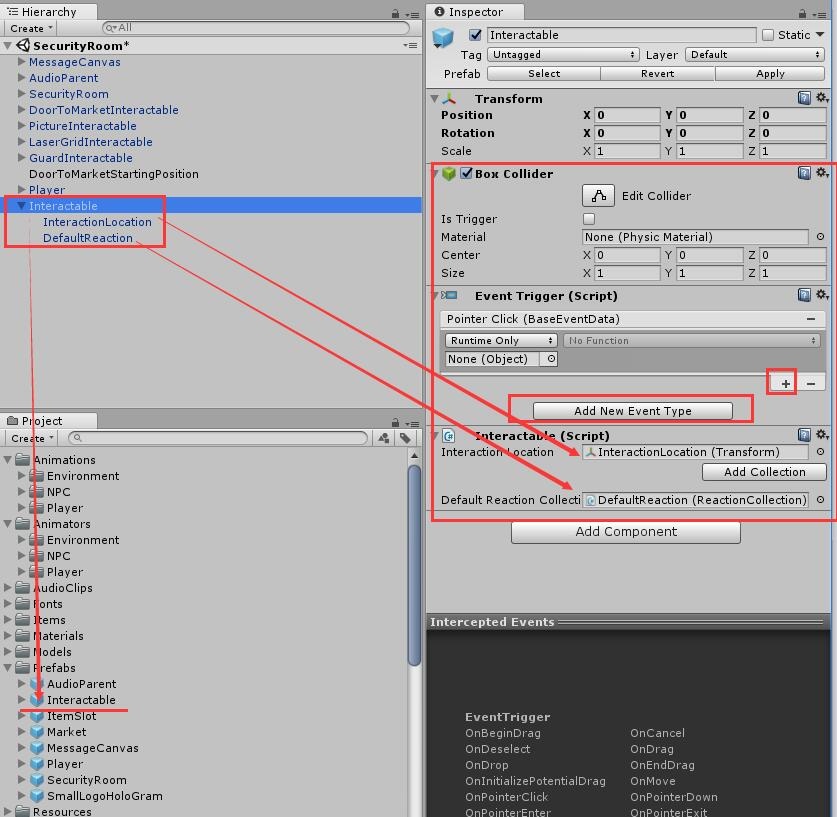Click the Interactable name field
Screen dimensions: 837x817
click(x=621, y=35)
